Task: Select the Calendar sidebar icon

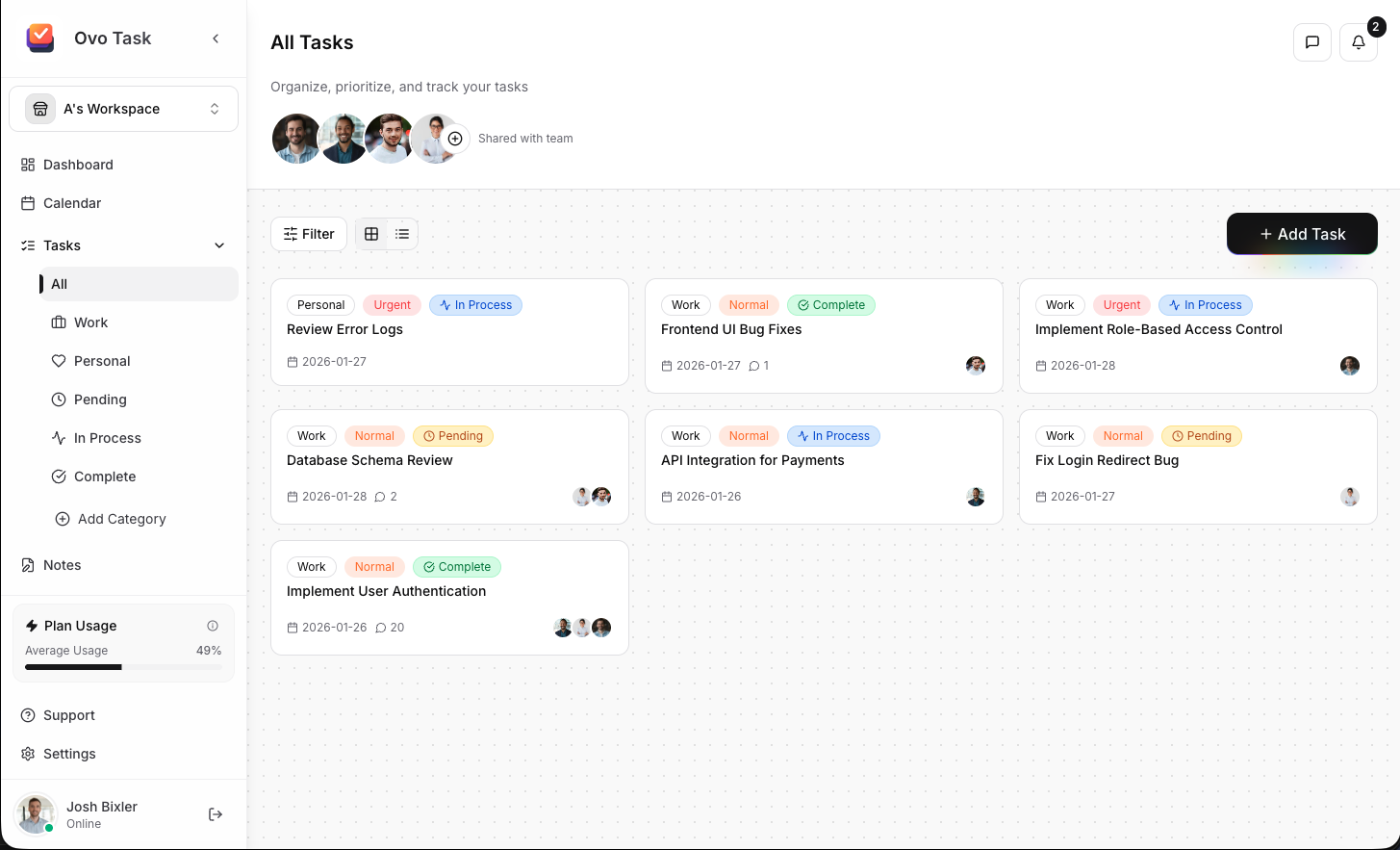Action: 27,203
